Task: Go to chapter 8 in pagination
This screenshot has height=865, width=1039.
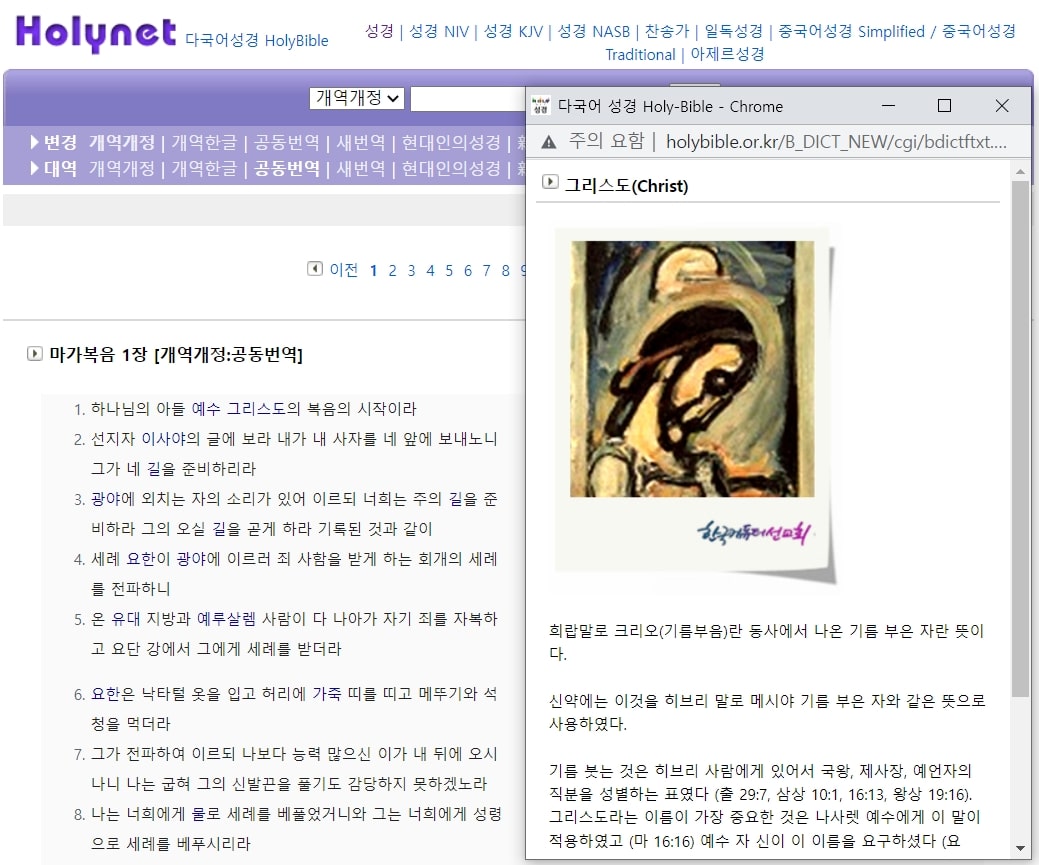Action: click(506, 270)
